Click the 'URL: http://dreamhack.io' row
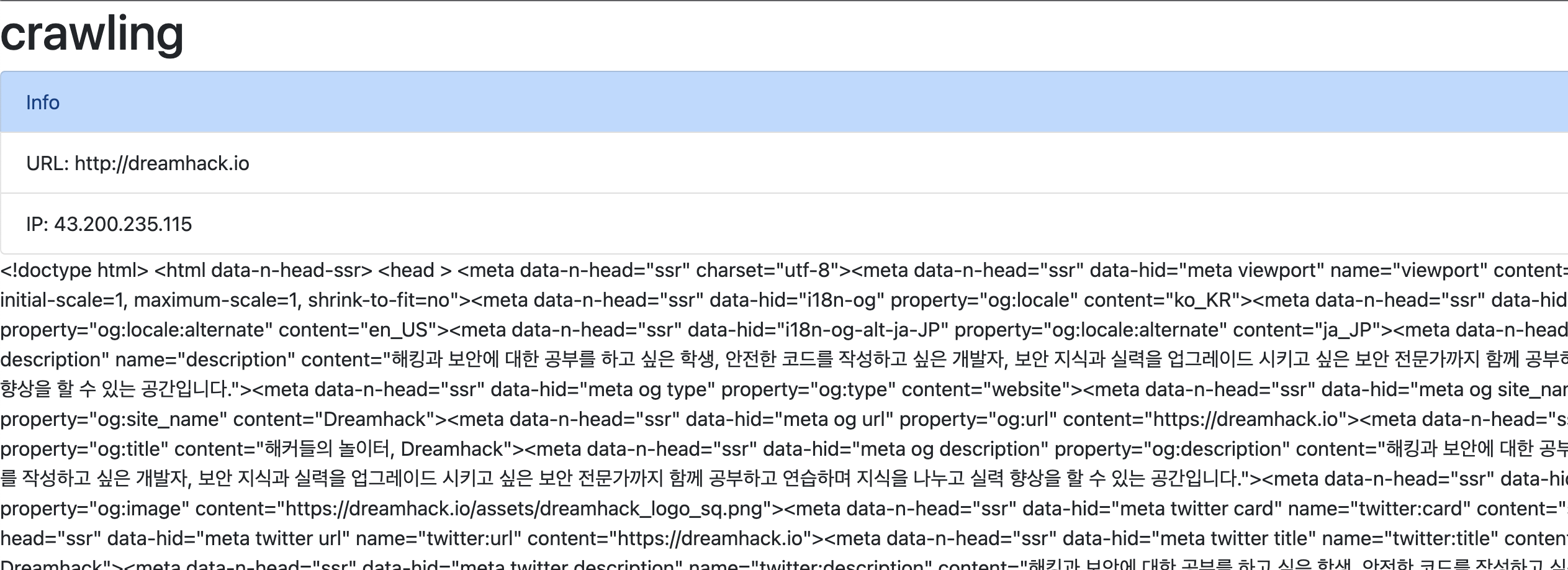Screen dimensions: 1568x570 [x=784, y=163]
